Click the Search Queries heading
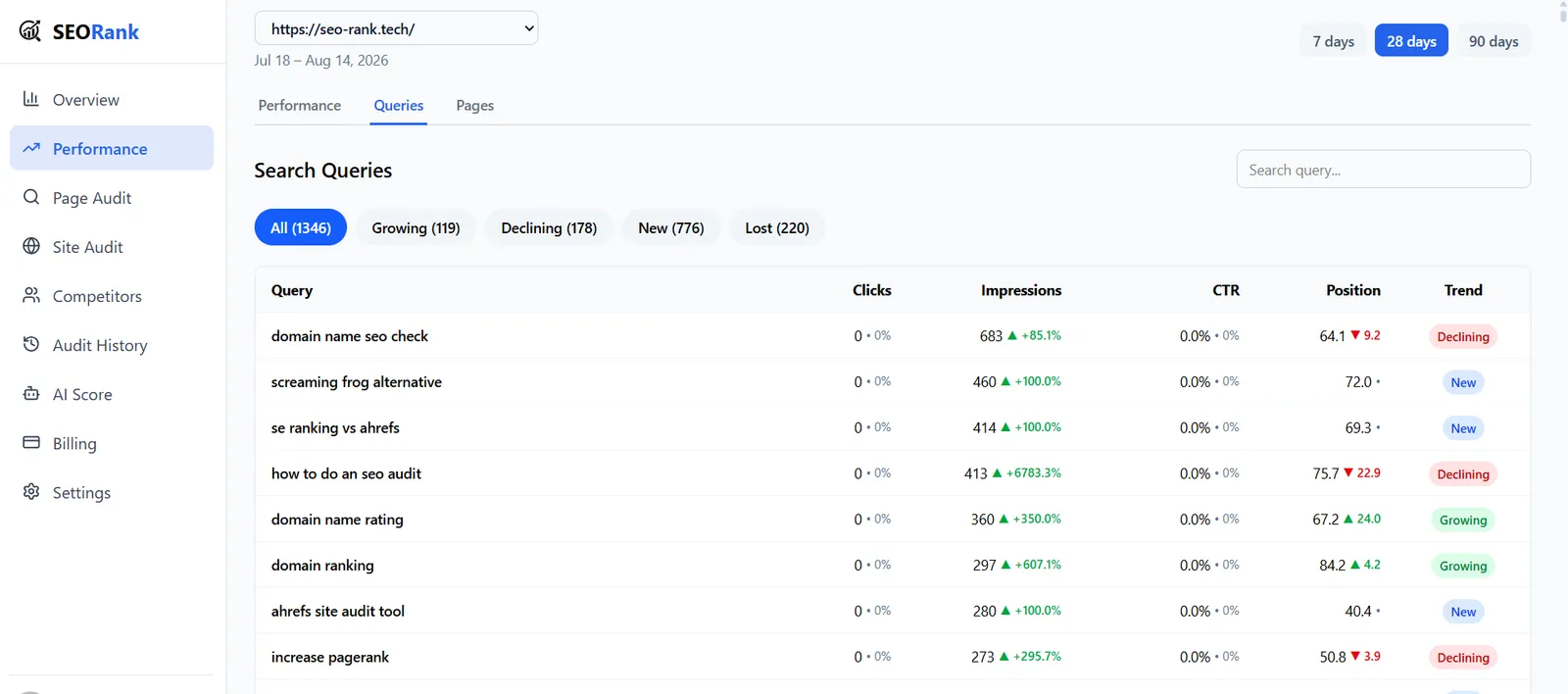Screen dimensions: 1568x694 click(323, 170)
